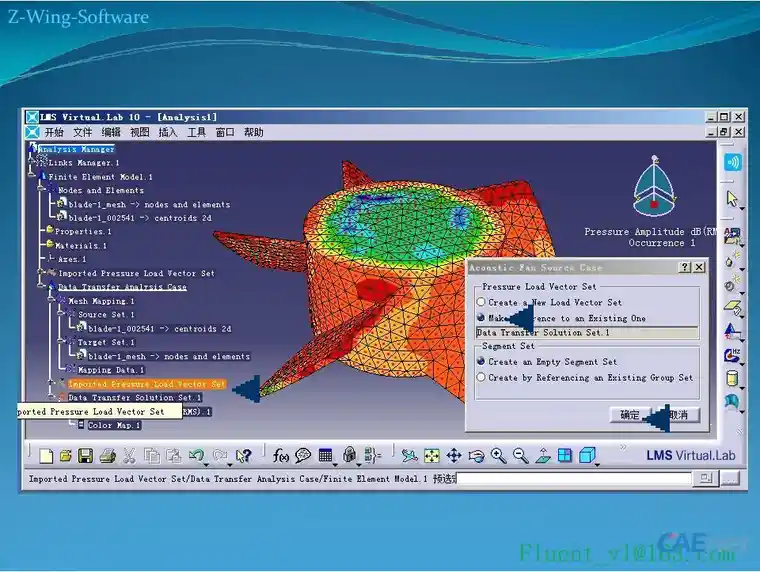Select Create a New Load Vector Set radio
Screen dimensions: 760x572
(x=481, y=302)
